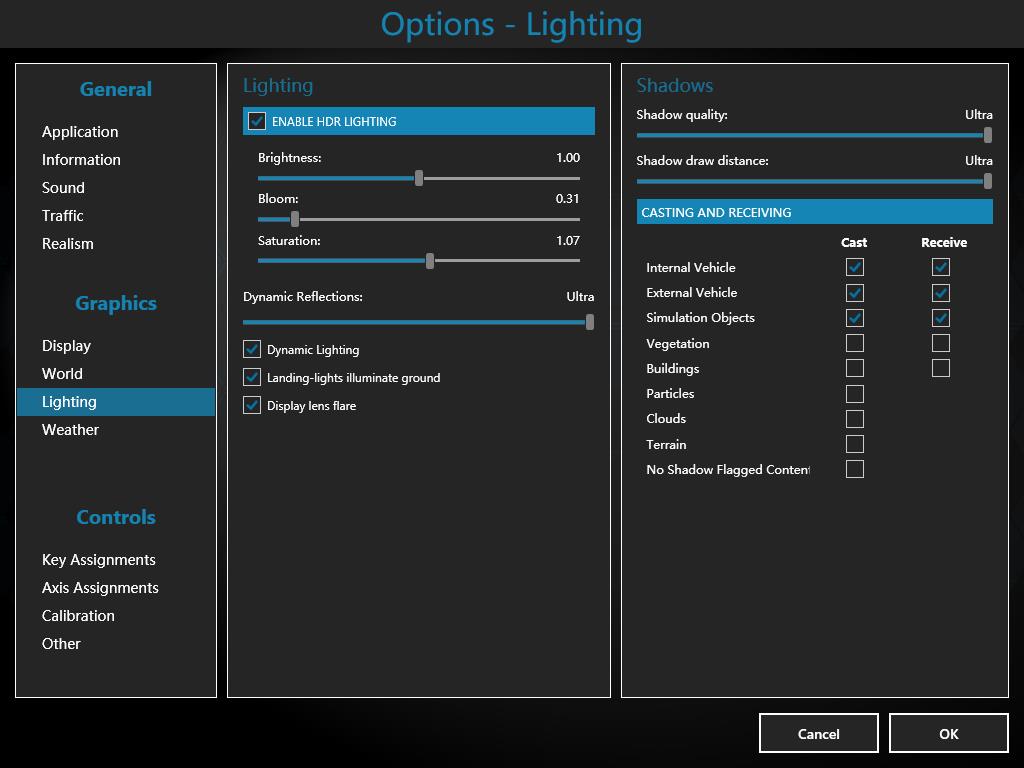This screenshot has height=768, width=1024.
Task: Check No Shadow Flagged Content box
Action: coord(854,469)
